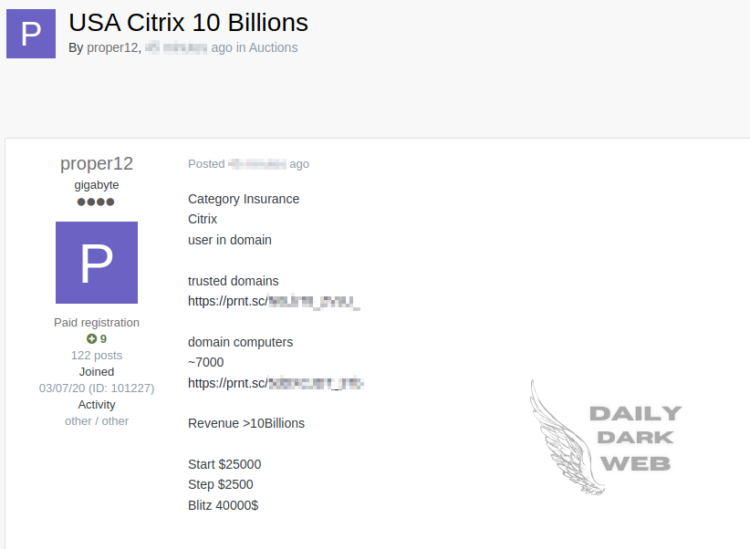Image resolution: width=750 pixels, height=549 pixels.
Task: Select the ~7000 value
Action: tap(206, 362)
